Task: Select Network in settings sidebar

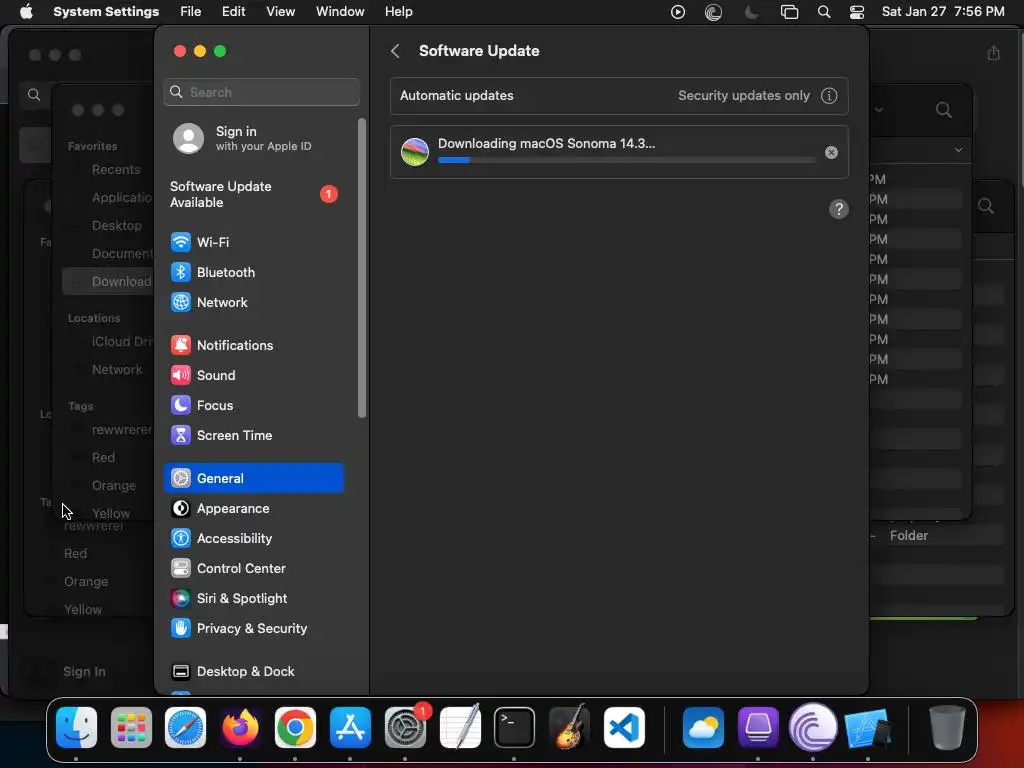Action: click(253, 302)
